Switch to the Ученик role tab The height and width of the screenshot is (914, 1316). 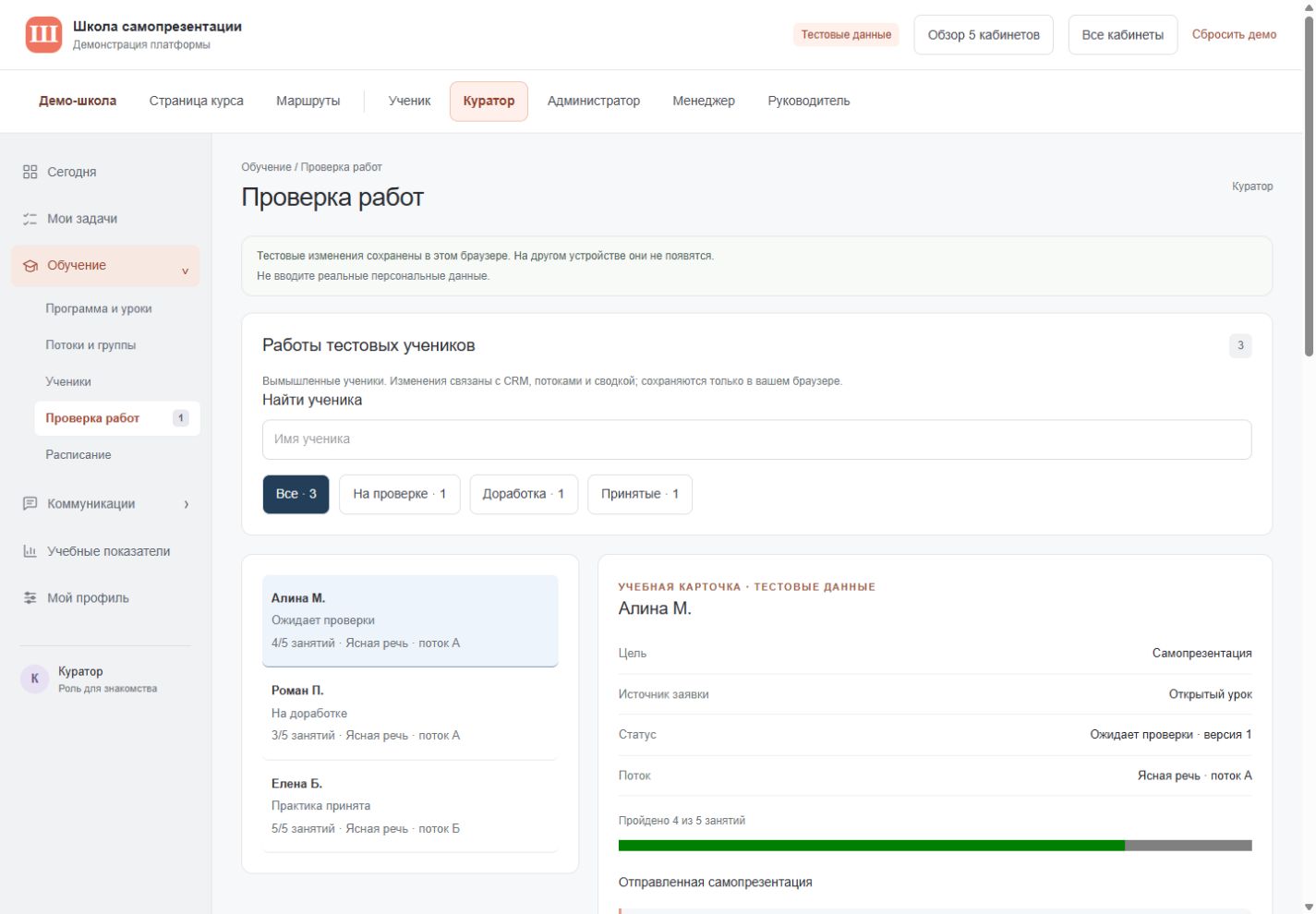(x=409, y=101)
